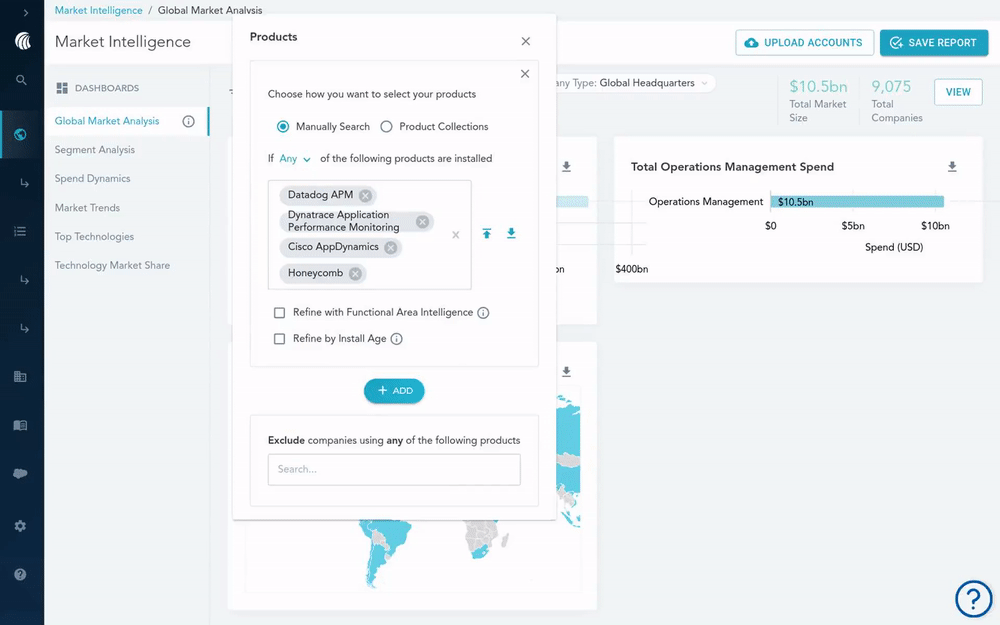Click inside the selected products box
The width and height of the screenshot is (1000, 625).
tap(370, 235)
